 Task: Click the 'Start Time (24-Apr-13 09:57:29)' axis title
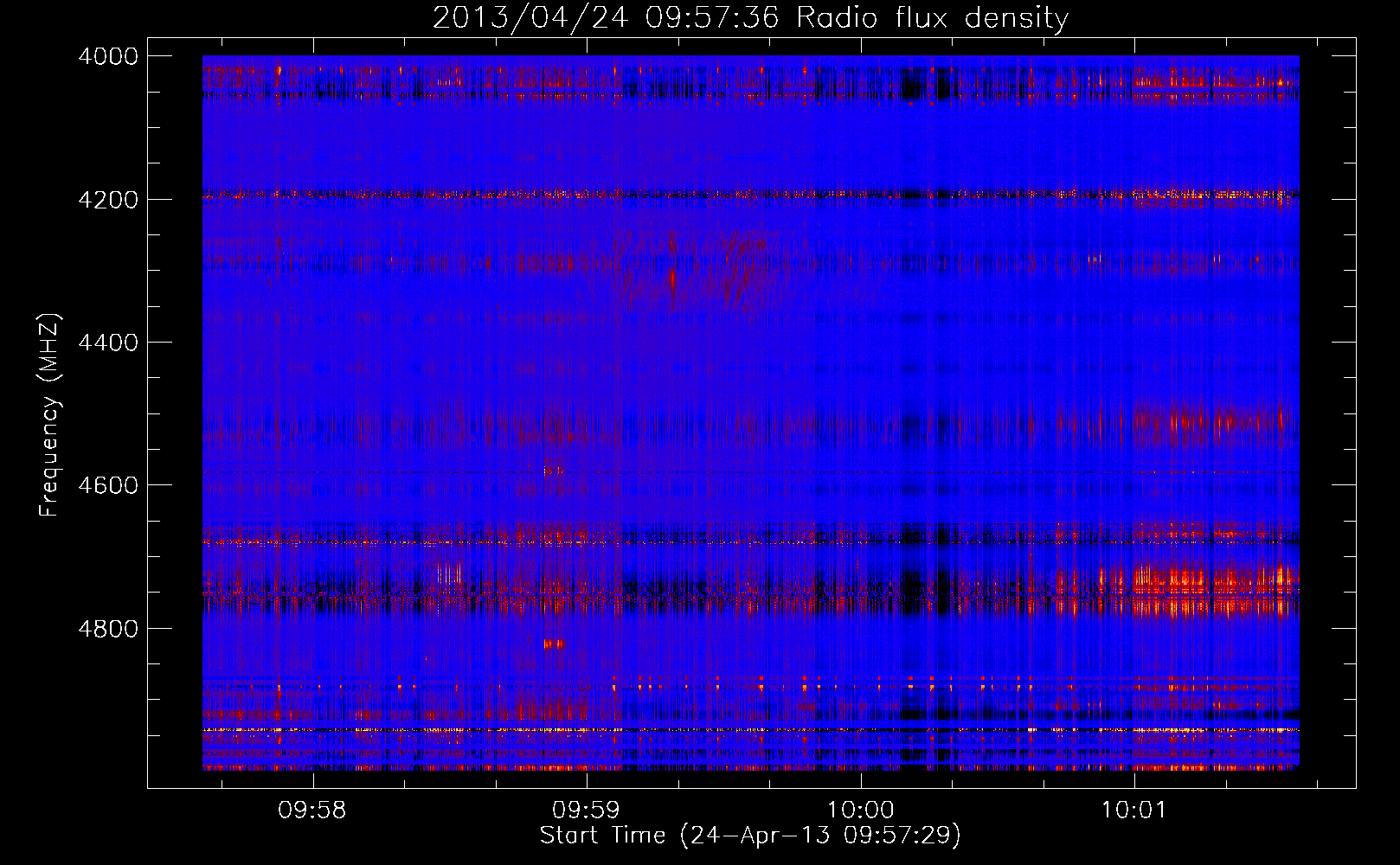[x=750, y=836]
